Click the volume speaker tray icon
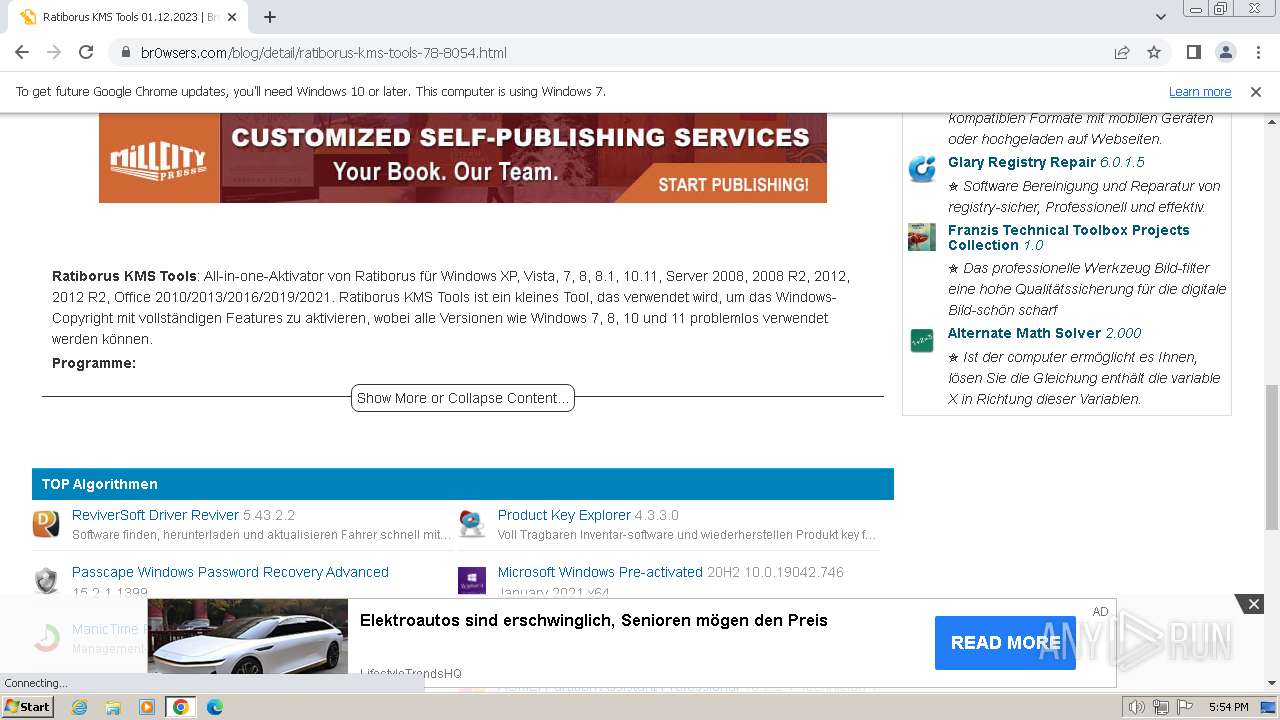Viewport: 1280px width, 720px height. pos(1137,707)
